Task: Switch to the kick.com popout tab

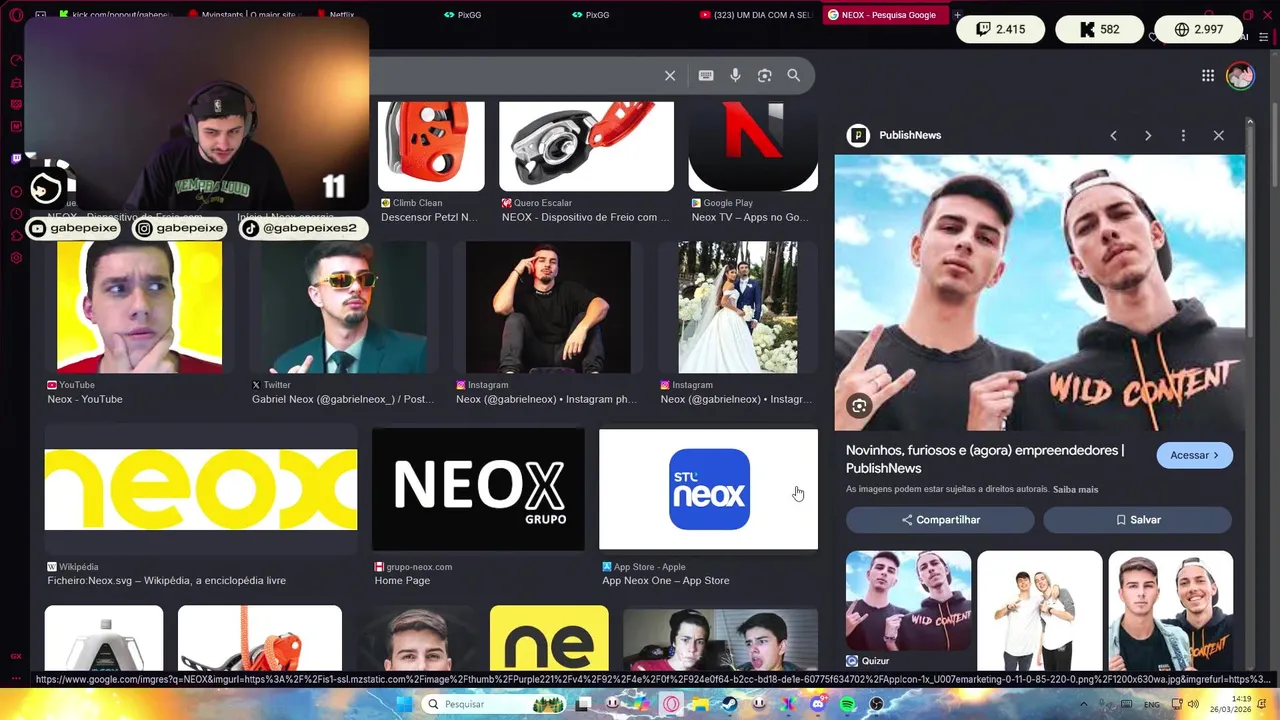Action: click(x=115, y=15)
